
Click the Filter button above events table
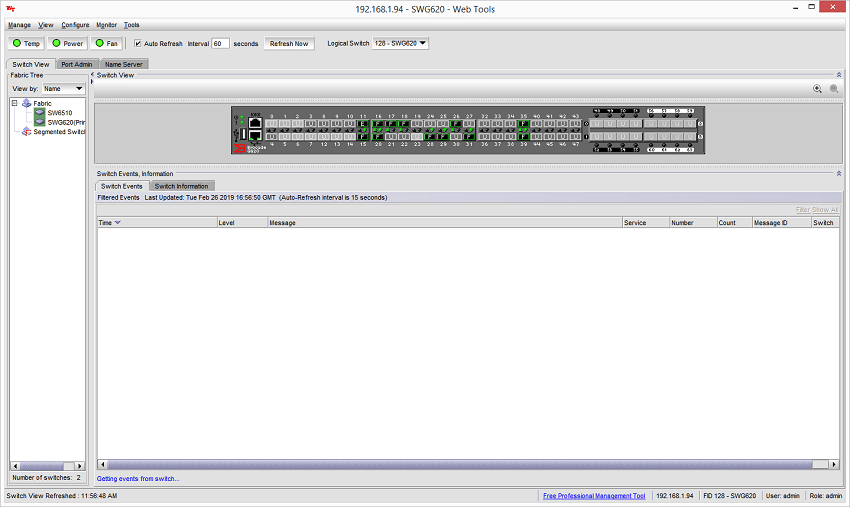point(802,209)
